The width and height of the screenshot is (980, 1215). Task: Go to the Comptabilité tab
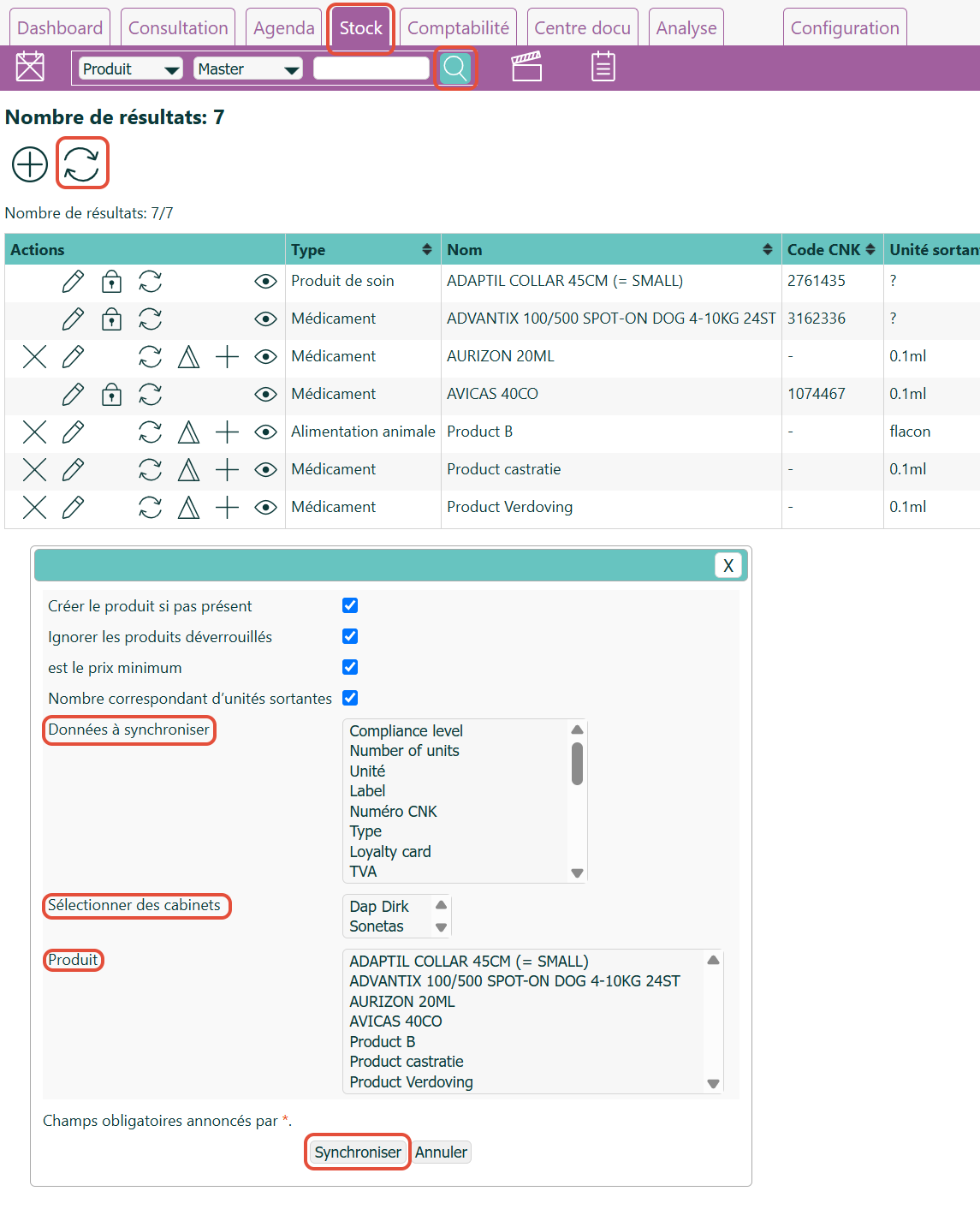(458, 28)
